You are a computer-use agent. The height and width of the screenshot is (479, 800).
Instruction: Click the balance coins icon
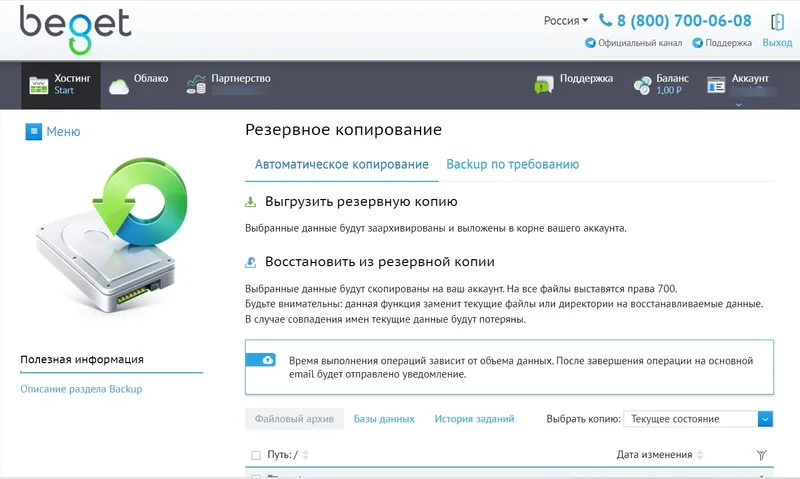click(642, 85)
